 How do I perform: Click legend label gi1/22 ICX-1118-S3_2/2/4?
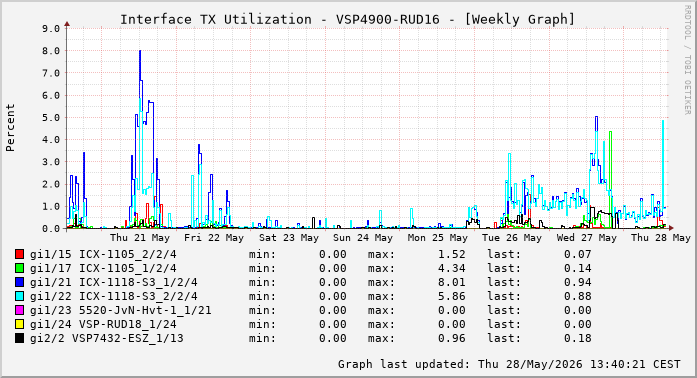[114, 296]
